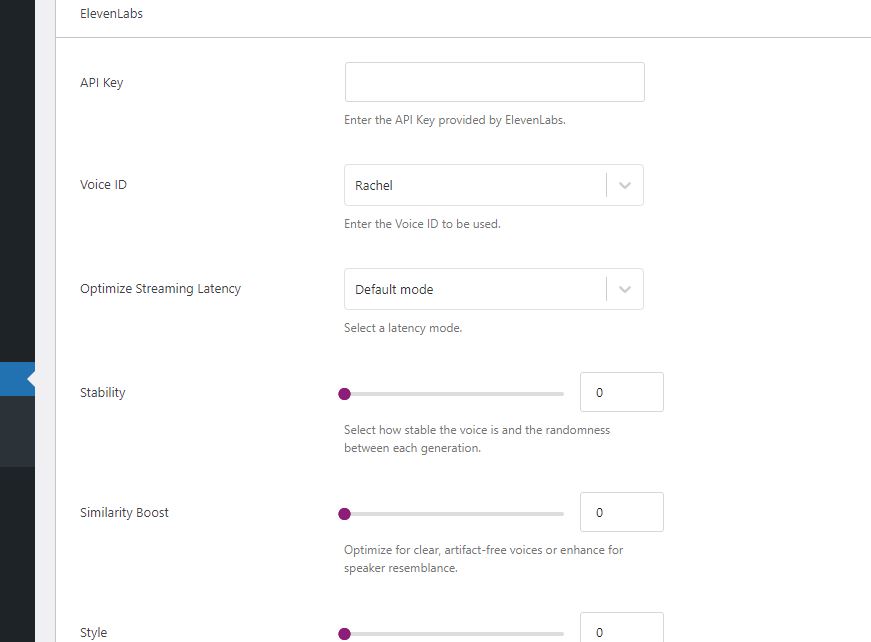Click the ElevenLabs section heading
This screenshot has height=642, width=871.
[x=111, y=13]
